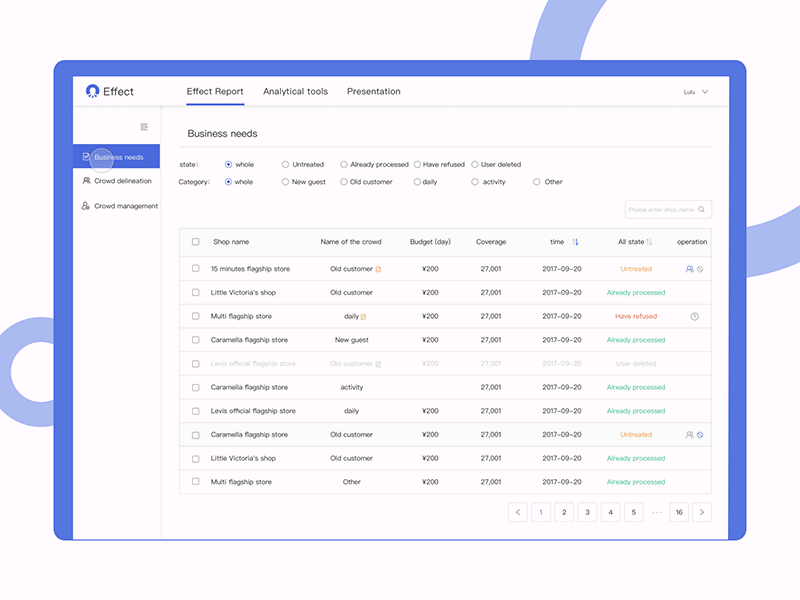Open the Lulu account dropdown
Image resolution: width=800 pixels, height=600 pixels.
point(697,91)
